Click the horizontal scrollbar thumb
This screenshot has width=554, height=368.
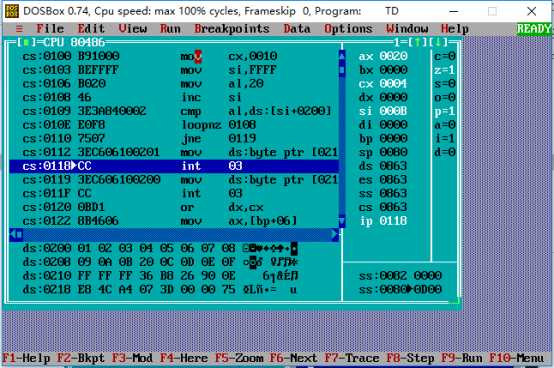point(19,234)
